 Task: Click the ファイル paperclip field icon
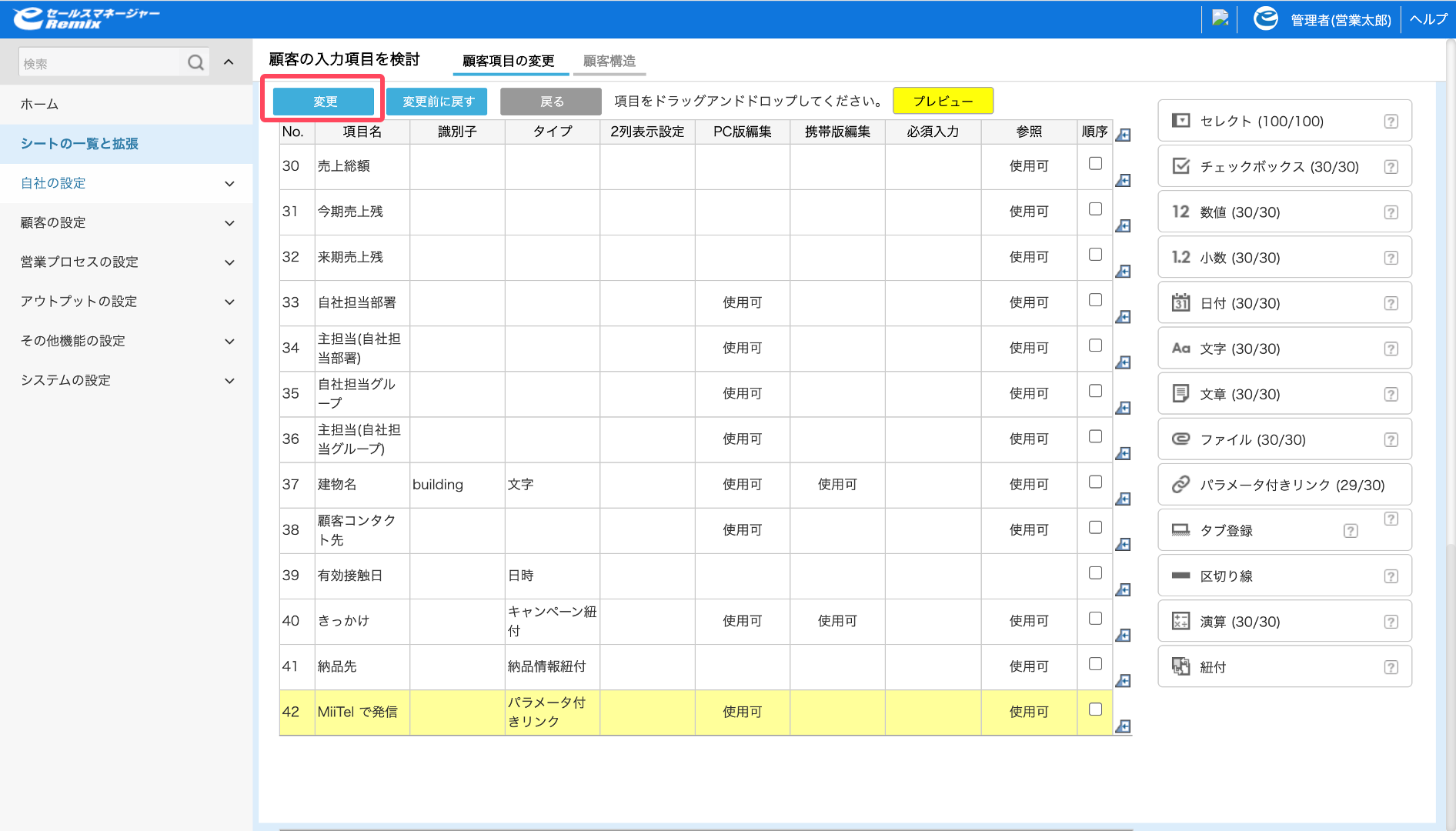[1180, 439]
